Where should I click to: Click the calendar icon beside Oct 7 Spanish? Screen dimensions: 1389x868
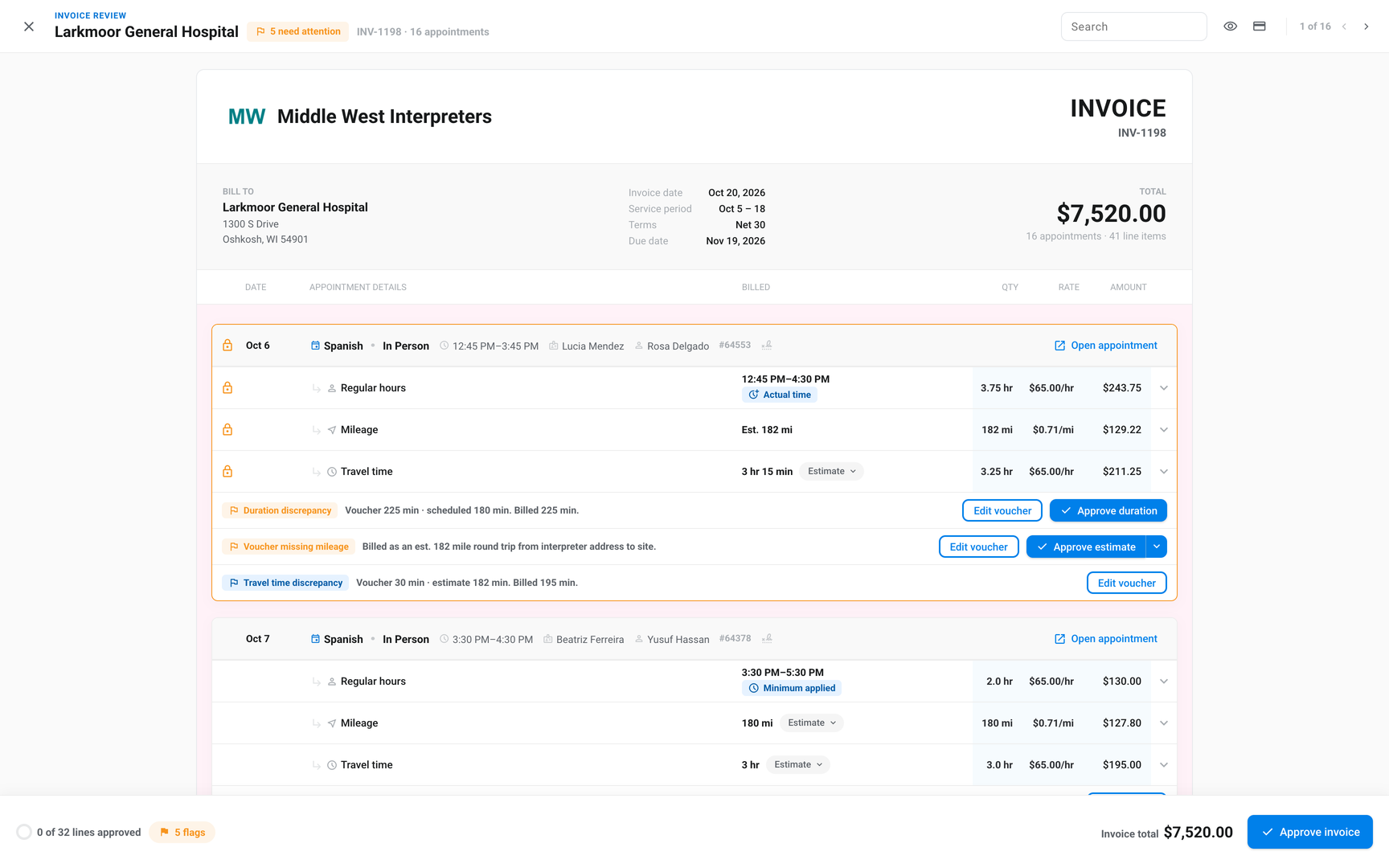(x=315, y=639)
